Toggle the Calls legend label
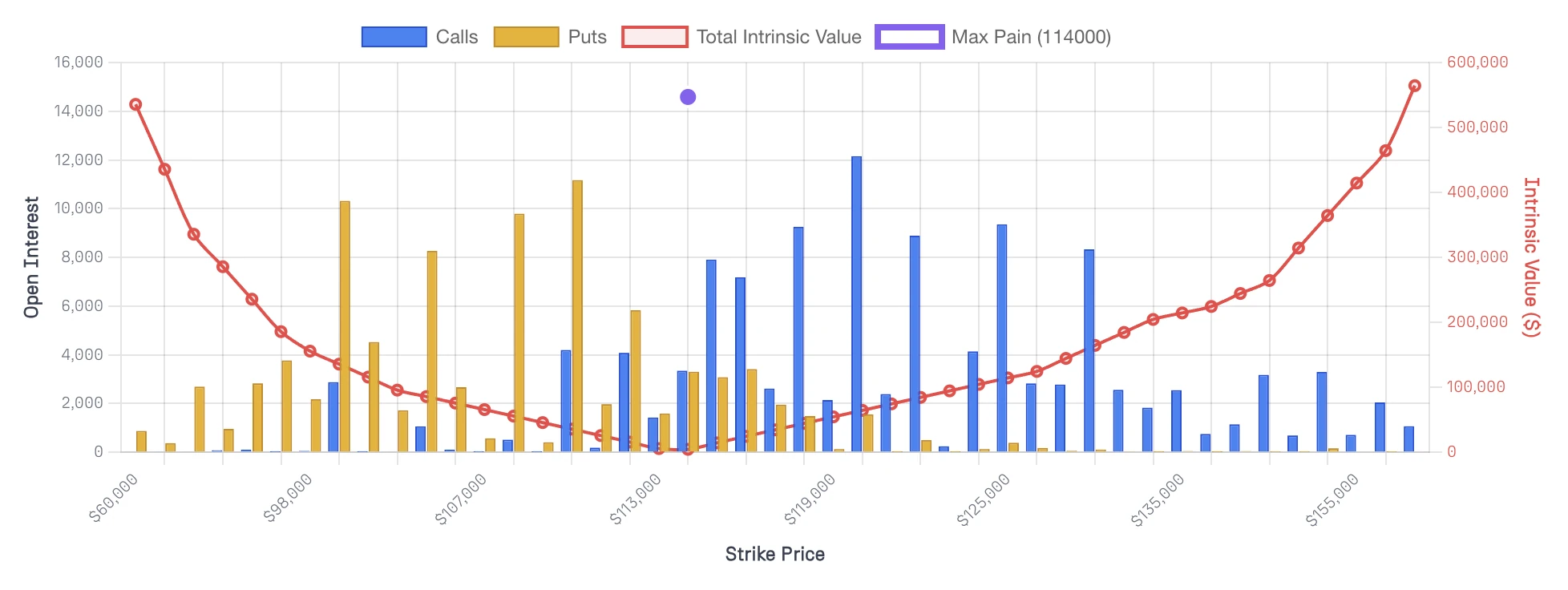The width and height of the screenshot is (1568, 590). point(456,37)
